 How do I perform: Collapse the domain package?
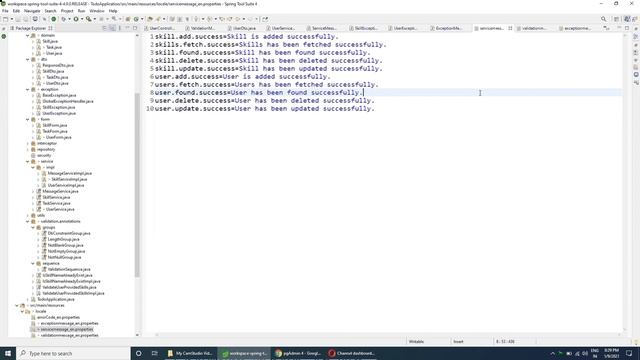(x=28, y=36)
